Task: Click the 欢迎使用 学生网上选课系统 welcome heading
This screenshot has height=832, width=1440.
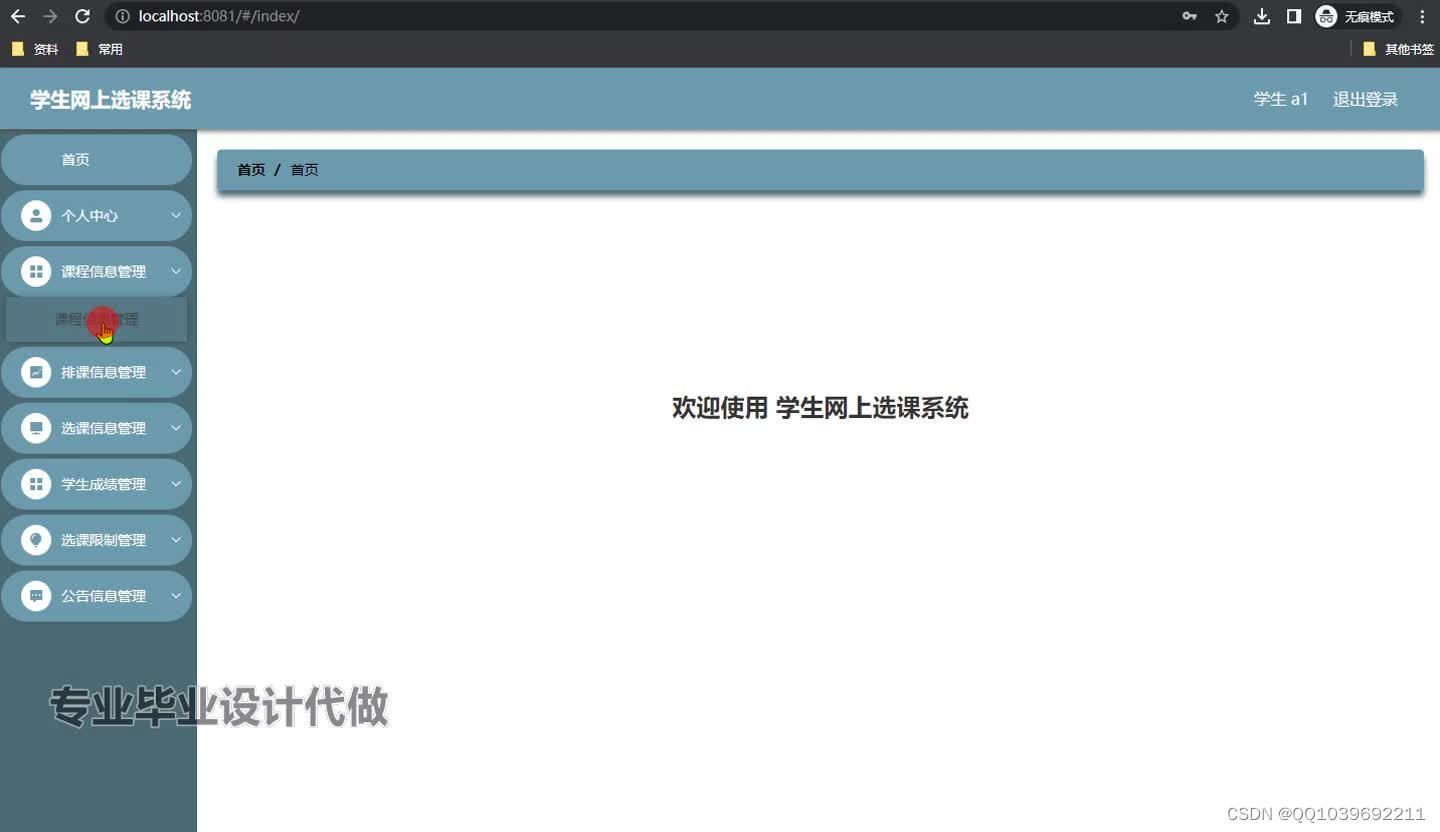Action: [820, 408]
